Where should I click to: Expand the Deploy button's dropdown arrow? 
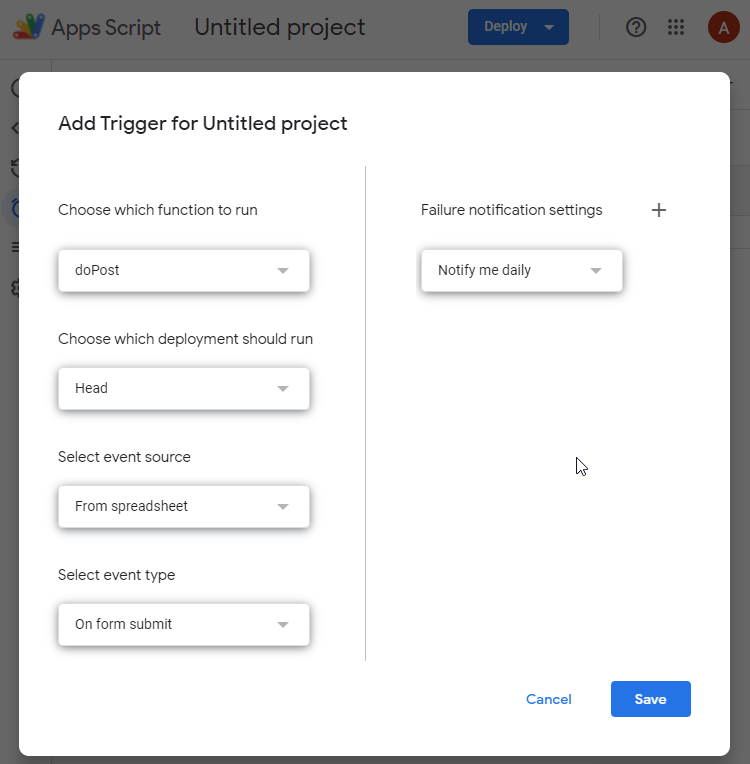[x=549, y=27]
